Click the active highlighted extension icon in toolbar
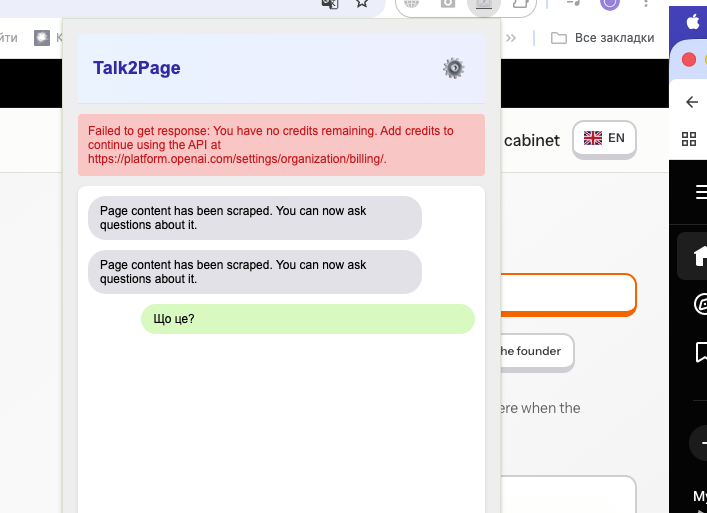707x513 pixels. tap(484, 4)
